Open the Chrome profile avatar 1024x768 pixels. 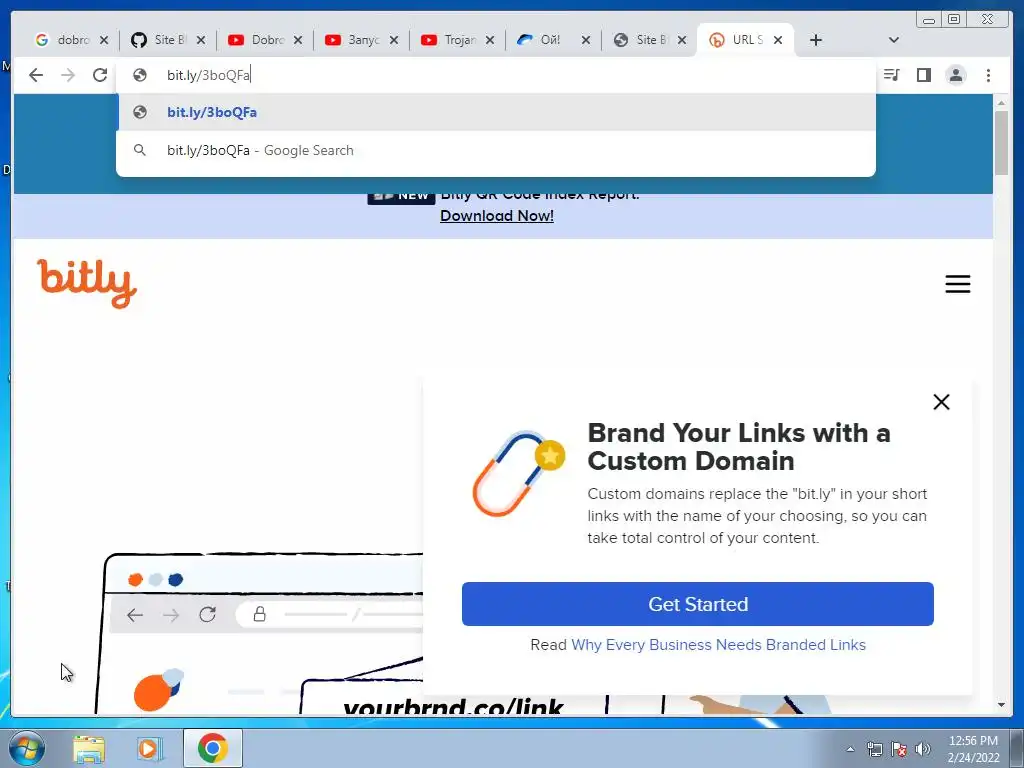[x=956, y=75]
